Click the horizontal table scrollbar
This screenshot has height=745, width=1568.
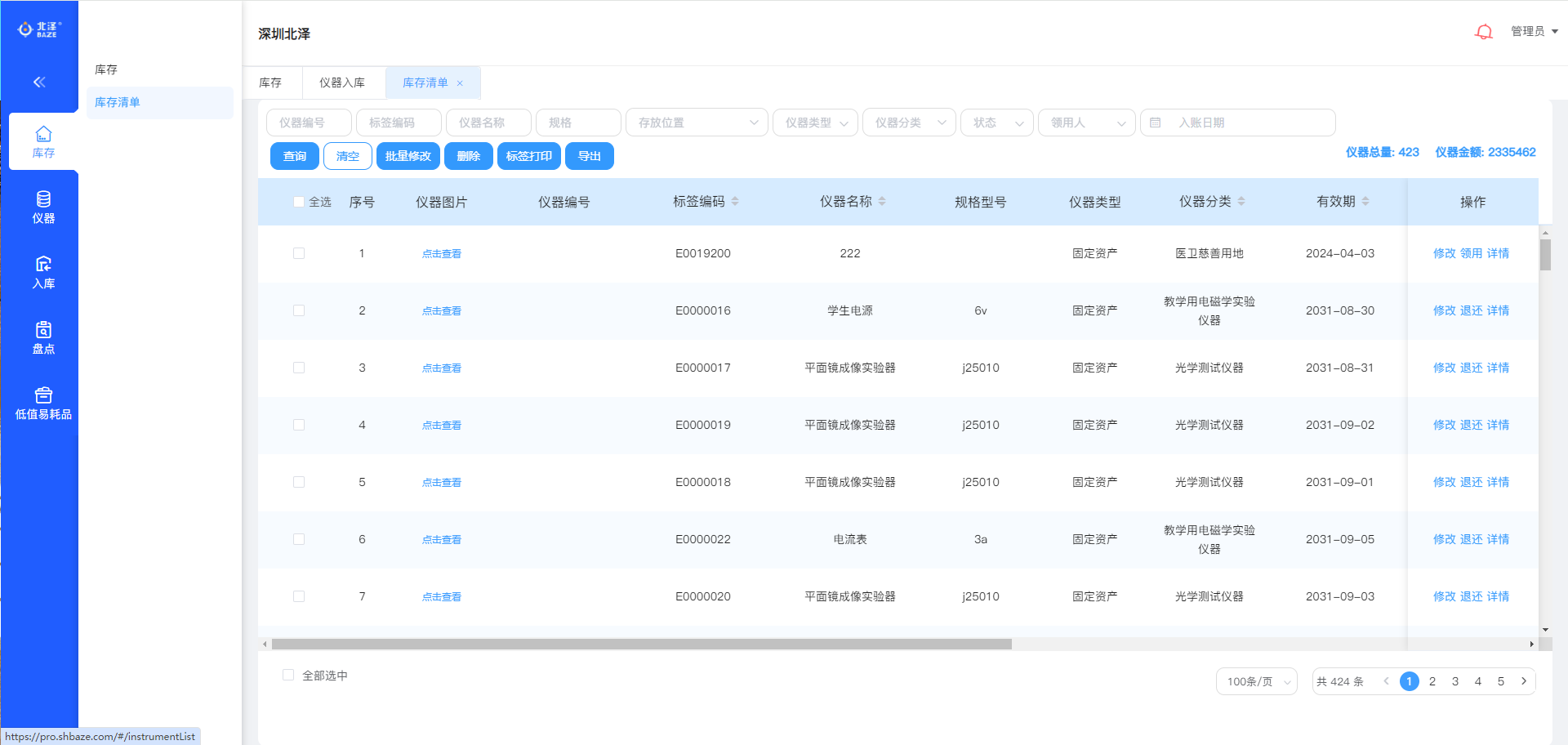click(x=641, y=644)
